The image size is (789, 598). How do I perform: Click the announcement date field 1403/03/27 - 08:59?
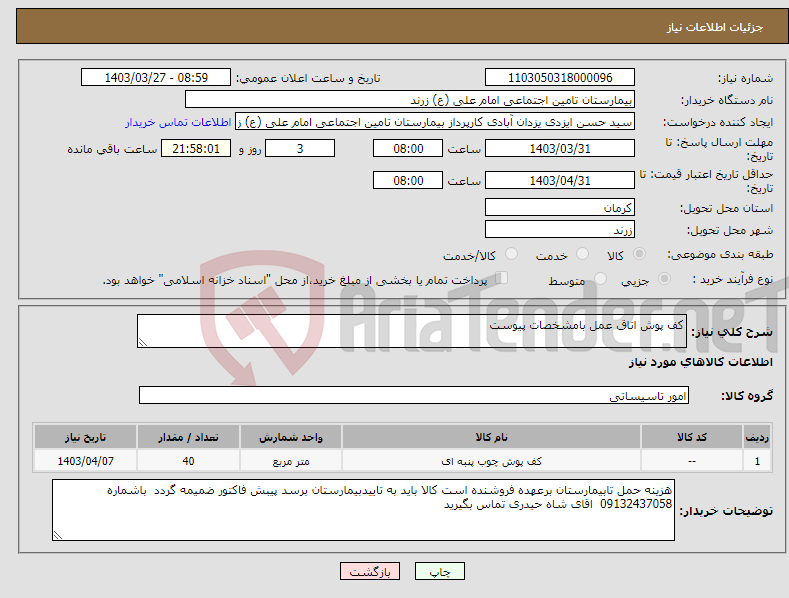pos(155,78)
